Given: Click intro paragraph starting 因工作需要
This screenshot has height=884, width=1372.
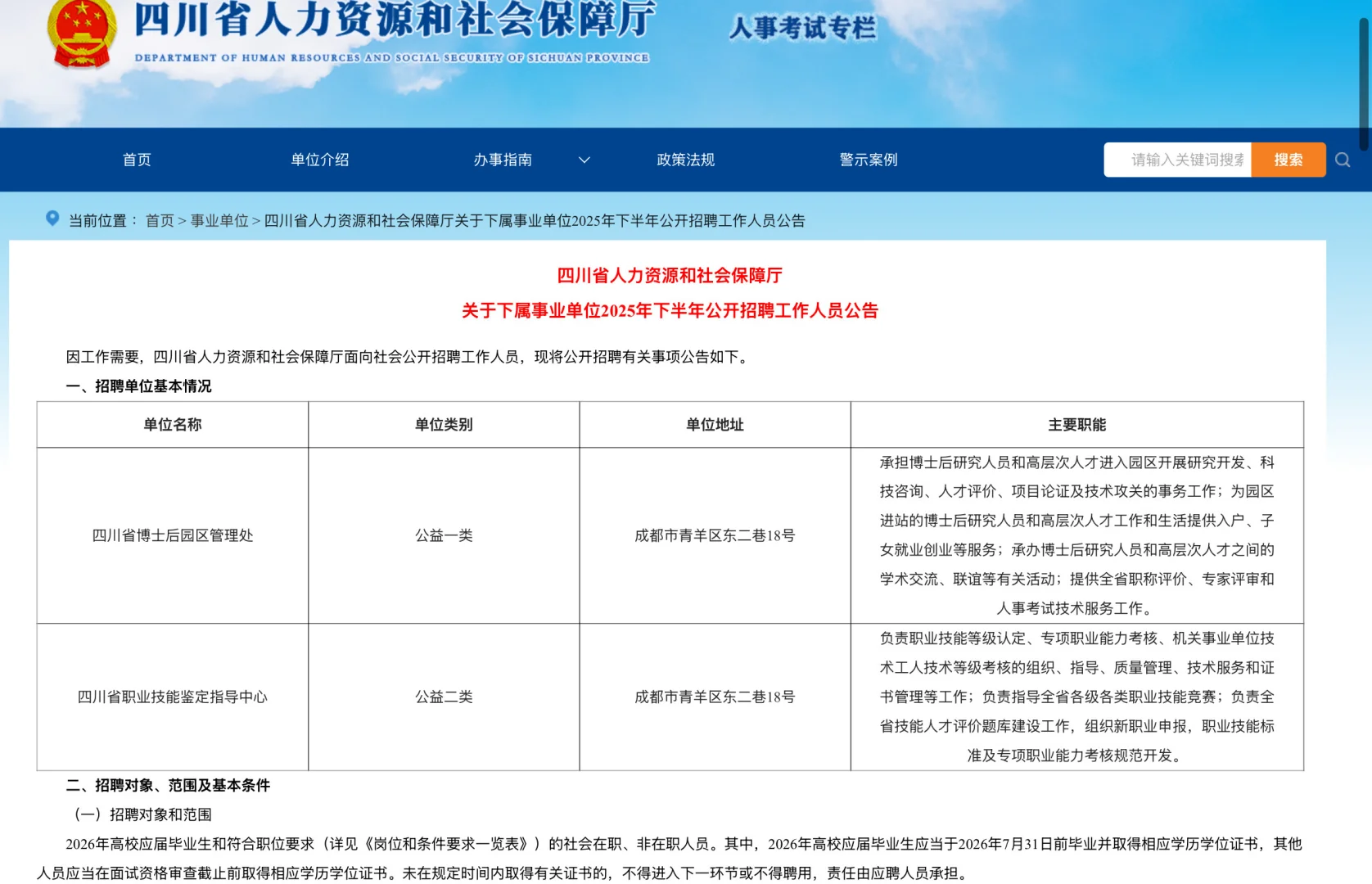Looking at the screenshot, I should [x=409, y=357].
